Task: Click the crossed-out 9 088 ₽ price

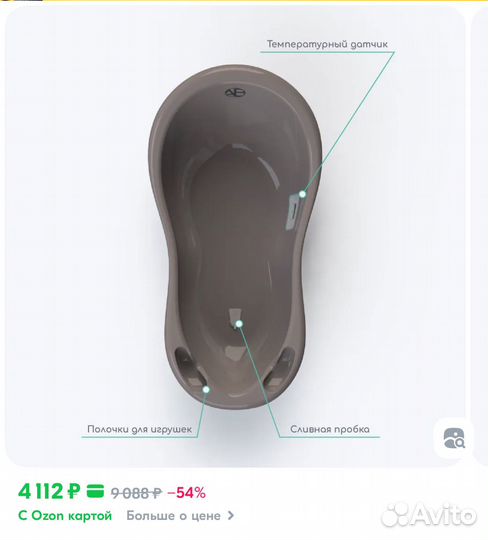Action: click(136, 493)
